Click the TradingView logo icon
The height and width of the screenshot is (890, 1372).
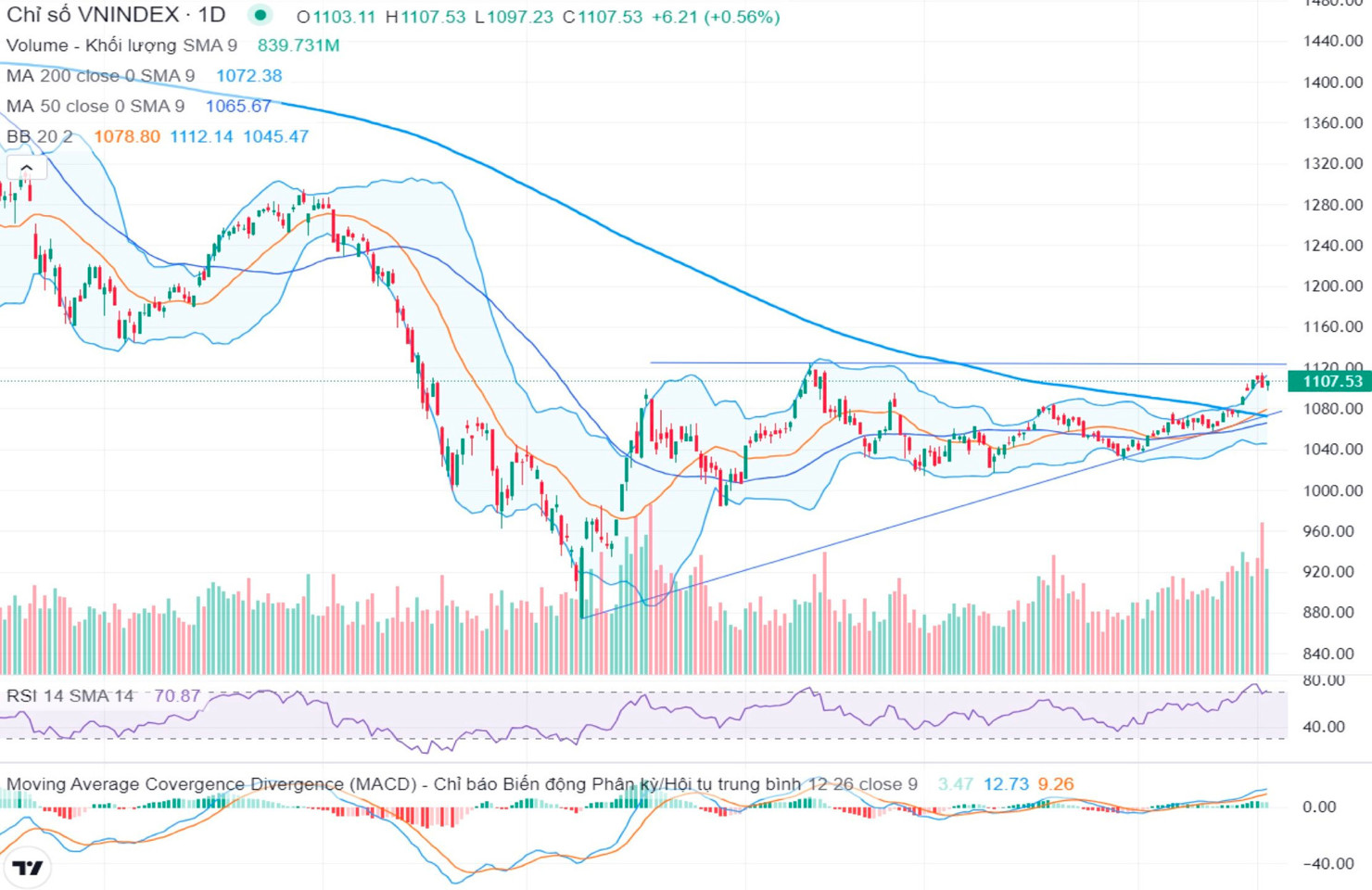tap(28, 869)
